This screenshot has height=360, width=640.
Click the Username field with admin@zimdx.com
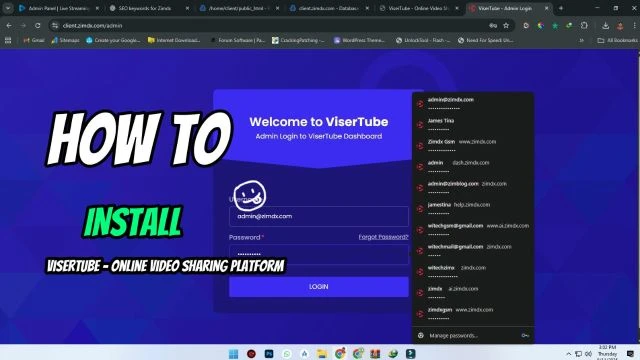tap(319, 216)
